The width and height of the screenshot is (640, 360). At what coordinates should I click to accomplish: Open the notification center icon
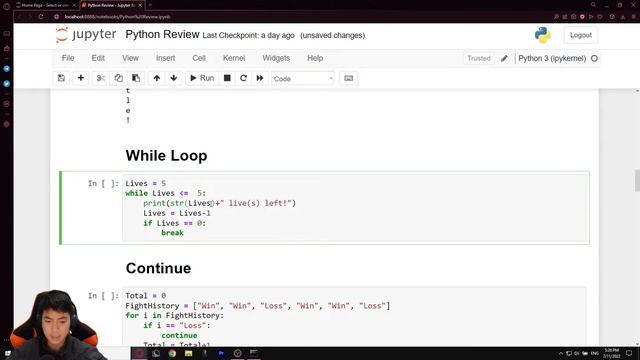click(x=629, y=353)
